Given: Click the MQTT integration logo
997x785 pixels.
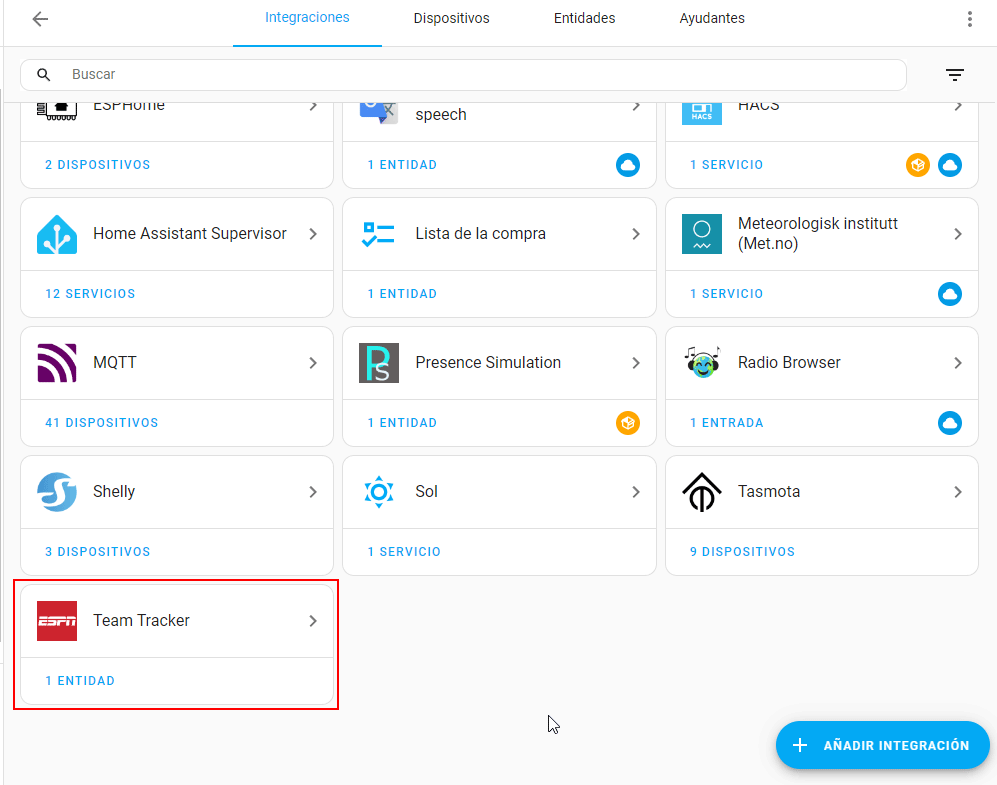Looking at the screenshot, I should click(57, 363).
